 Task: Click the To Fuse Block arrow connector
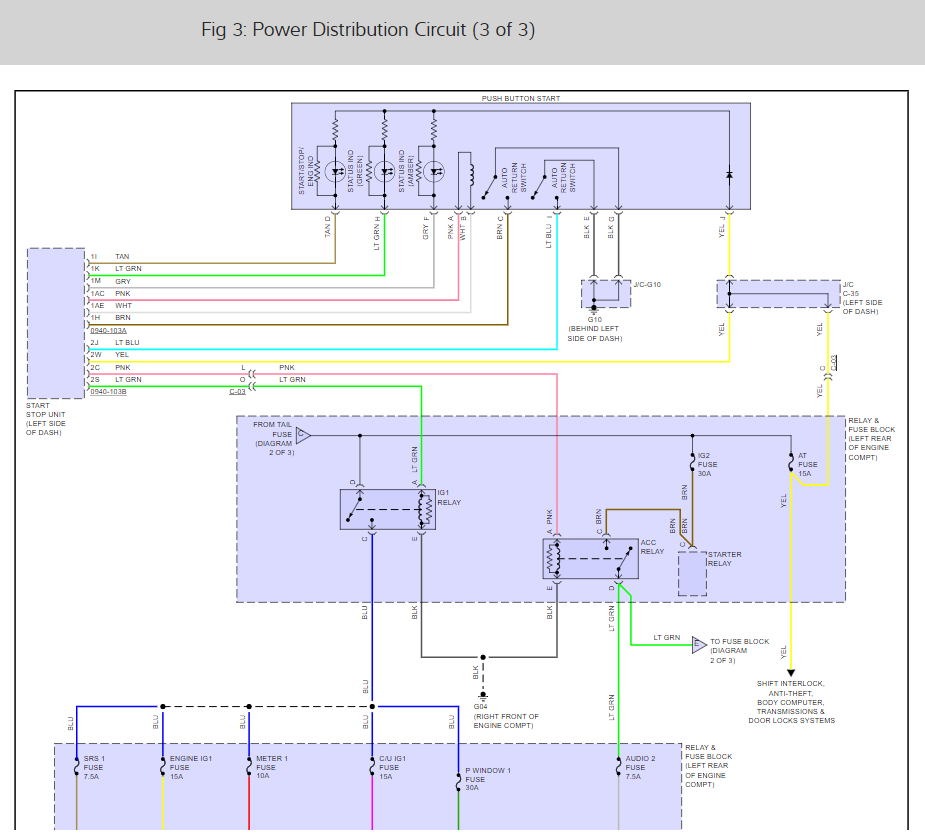point(699,645)
